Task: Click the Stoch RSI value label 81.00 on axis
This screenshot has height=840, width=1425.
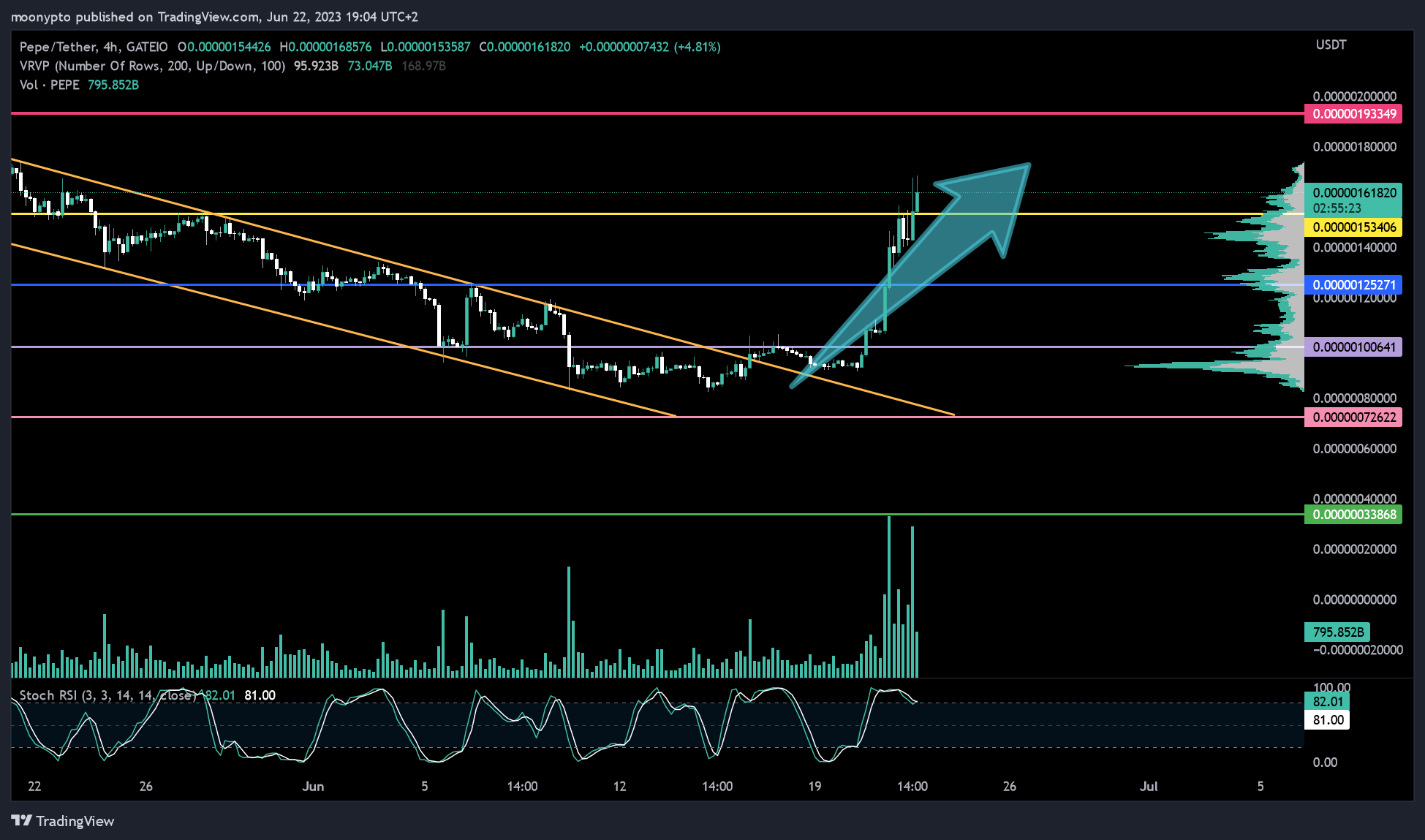Action: coord(1327,720)
